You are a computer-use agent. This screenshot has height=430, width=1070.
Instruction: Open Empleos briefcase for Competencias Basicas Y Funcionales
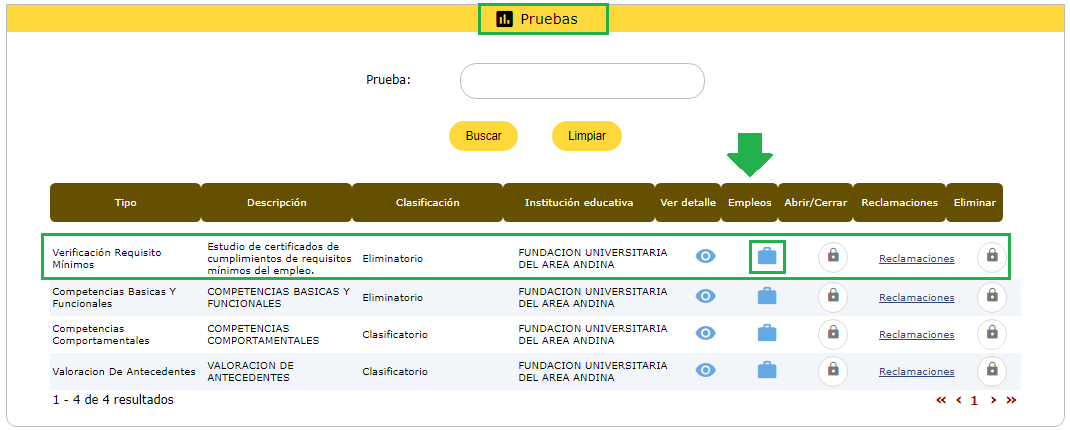pos(767,296)
